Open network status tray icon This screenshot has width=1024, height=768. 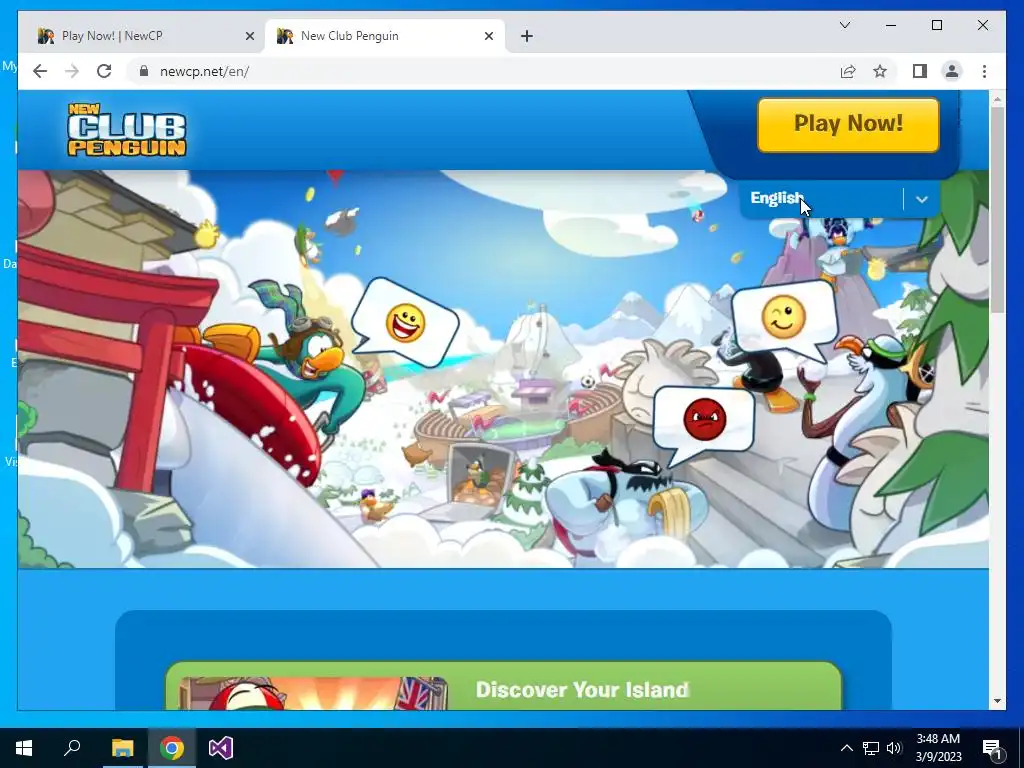[871, 748]
